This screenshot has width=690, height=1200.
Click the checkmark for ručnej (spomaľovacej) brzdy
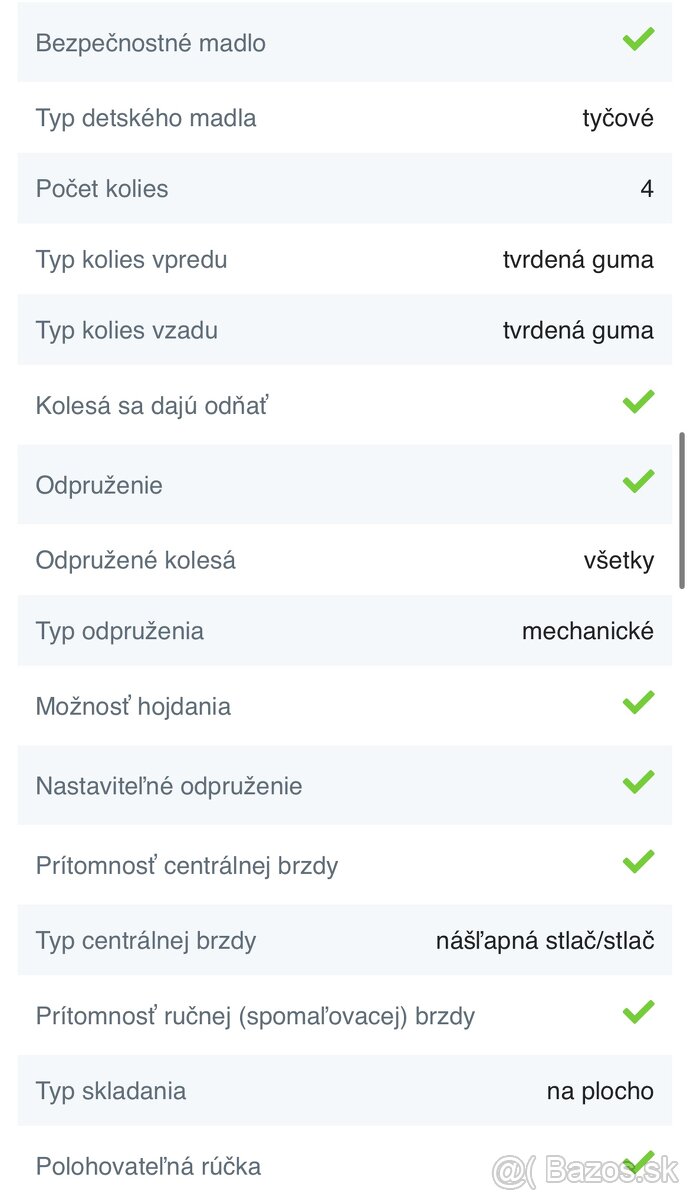(x=638, y=1013)
